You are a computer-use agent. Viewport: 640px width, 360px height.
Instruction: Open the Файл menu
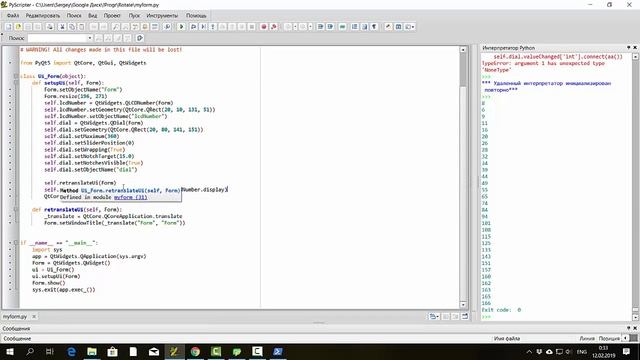point(13,16)
